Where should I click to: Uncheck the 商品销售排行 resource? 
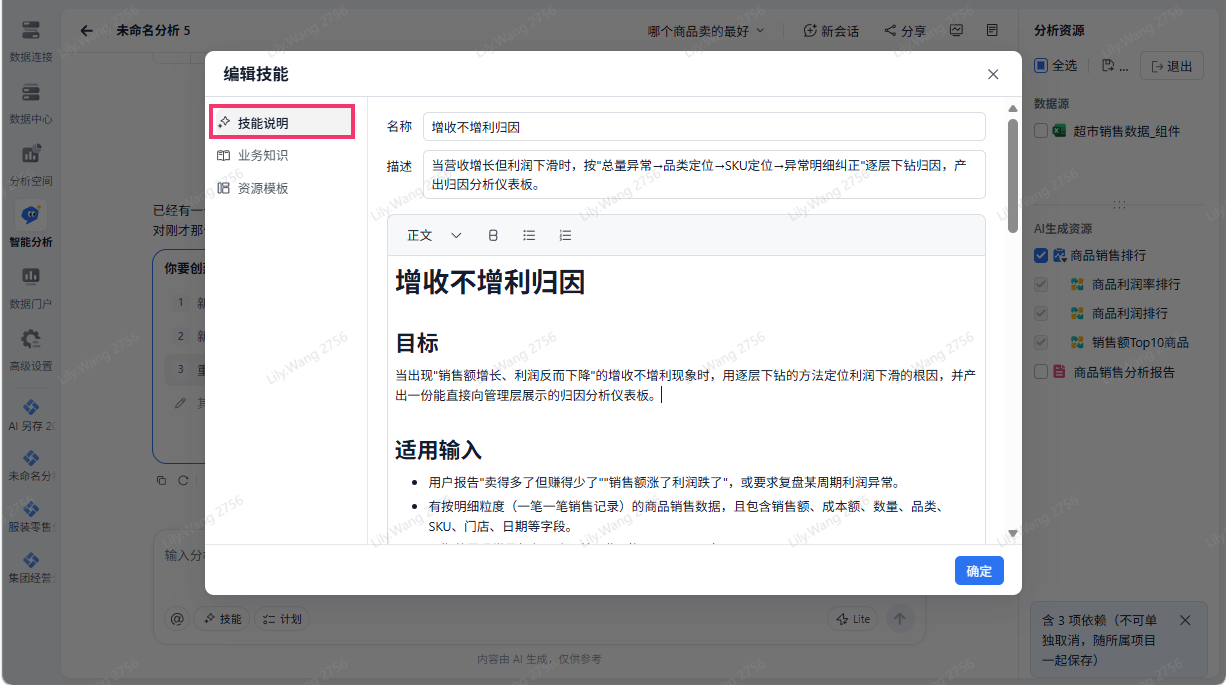click(1041, 255)
